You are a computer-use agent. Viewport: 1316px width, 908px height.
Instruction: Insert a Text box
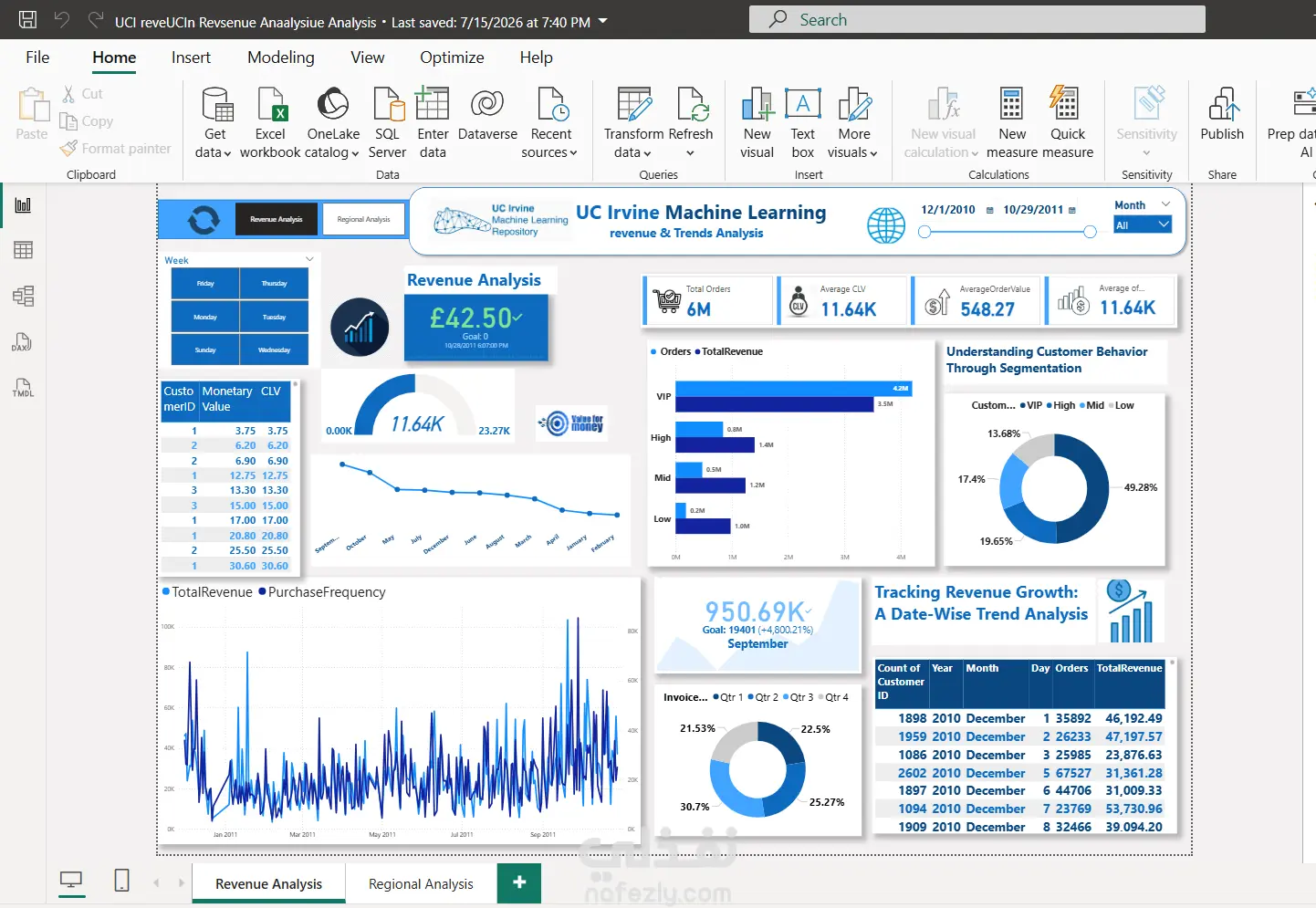coord(802,123)
